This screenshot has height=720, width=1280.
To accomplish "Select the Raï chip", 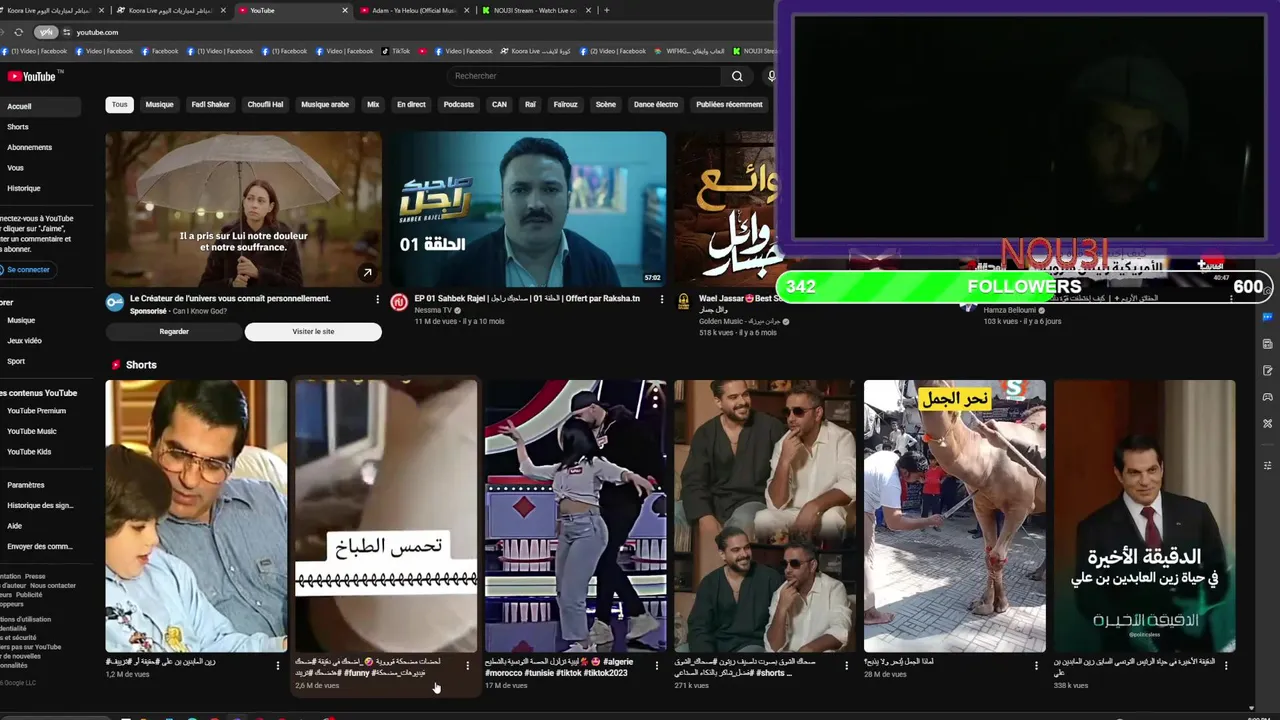I will (x=530, y=104).
